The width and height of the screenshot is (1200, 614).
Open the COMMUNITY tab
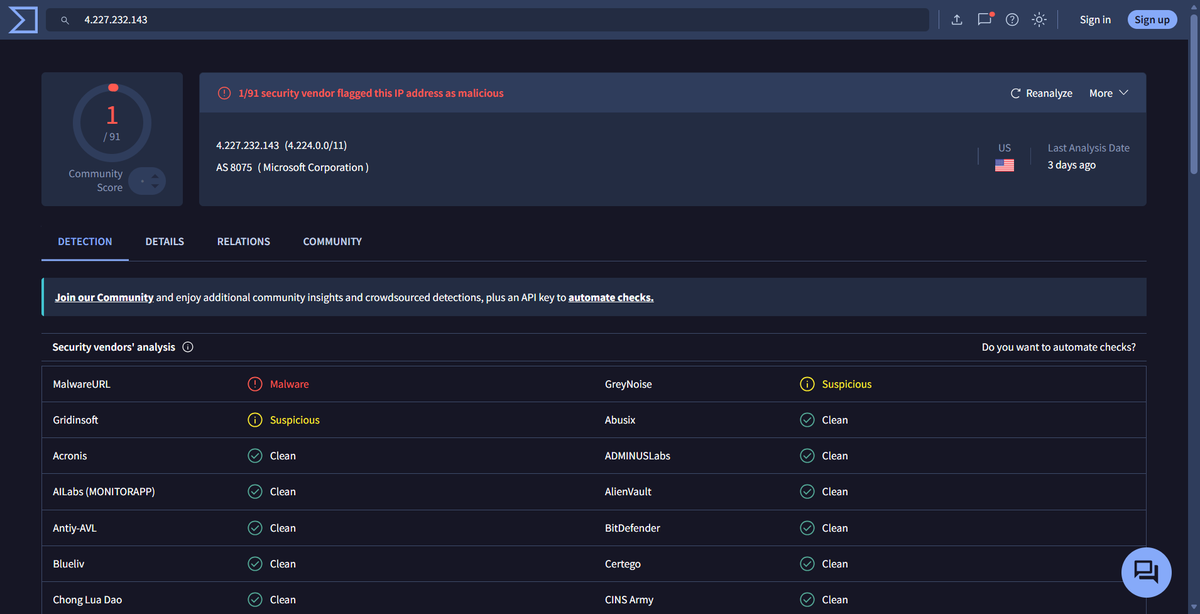coord(333,242)
